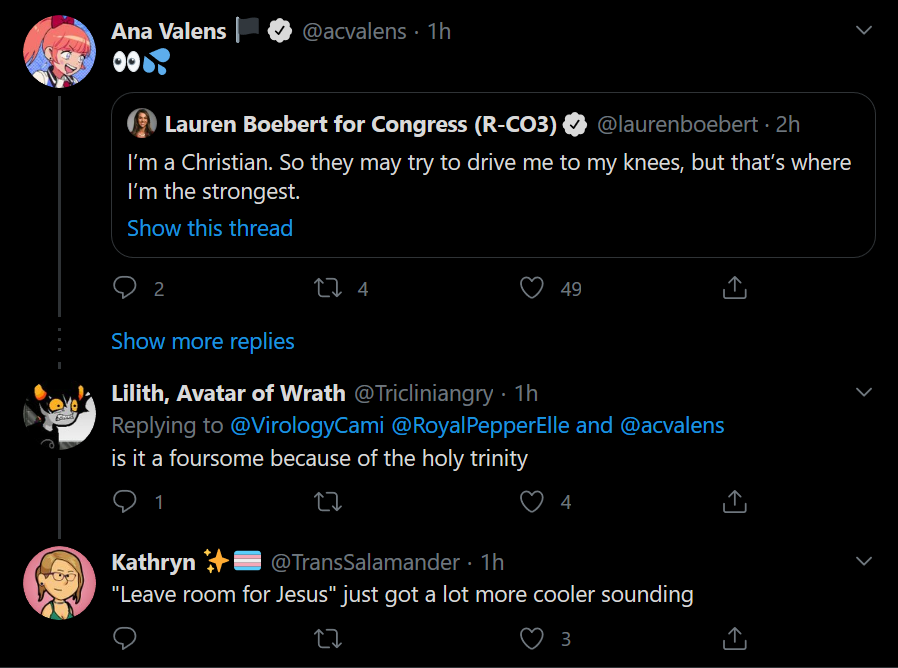Like Ana Valens's tweet with 49 likes
The image size is (898, 668).
click(x=531, y=288)
